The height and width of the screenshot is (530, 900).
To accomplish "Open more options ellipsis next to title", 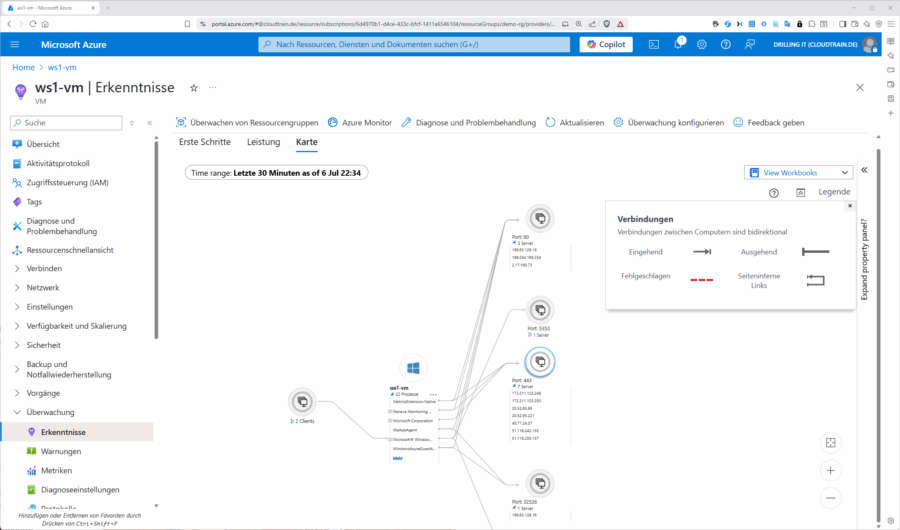I will (213, 88).
